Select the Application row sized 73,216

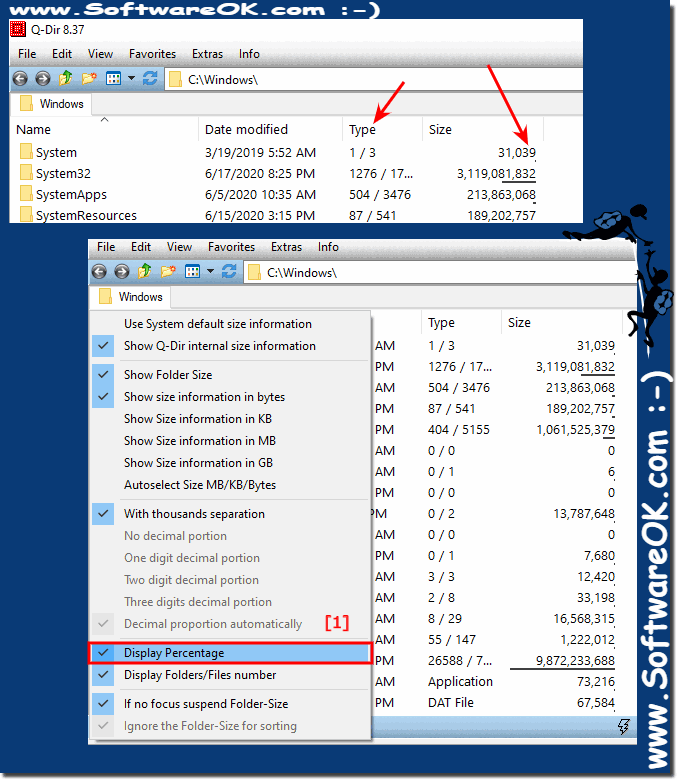point(497,682)
